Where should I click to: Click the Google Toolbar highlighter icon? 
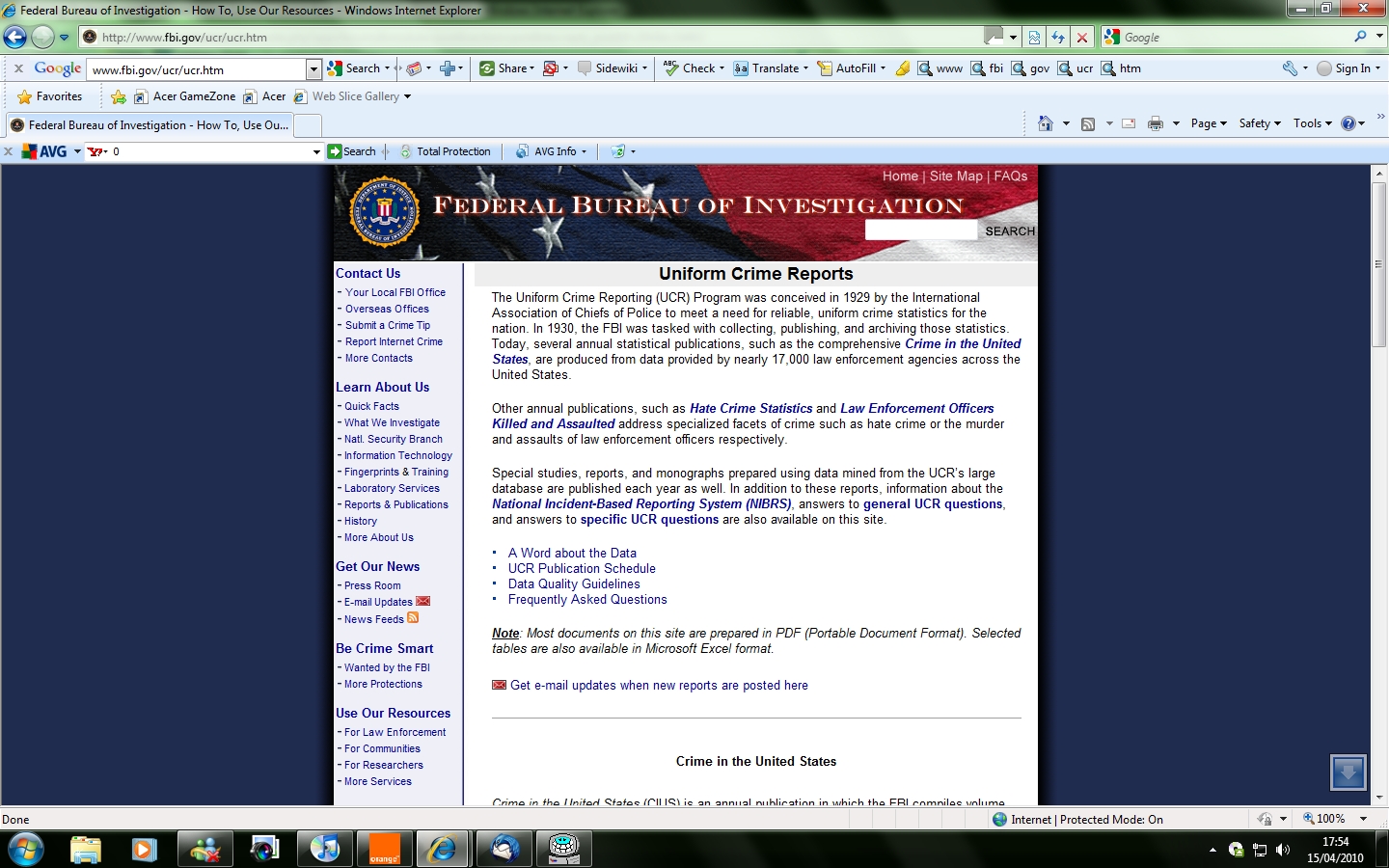pyautogui.click(x=902, y=68)
